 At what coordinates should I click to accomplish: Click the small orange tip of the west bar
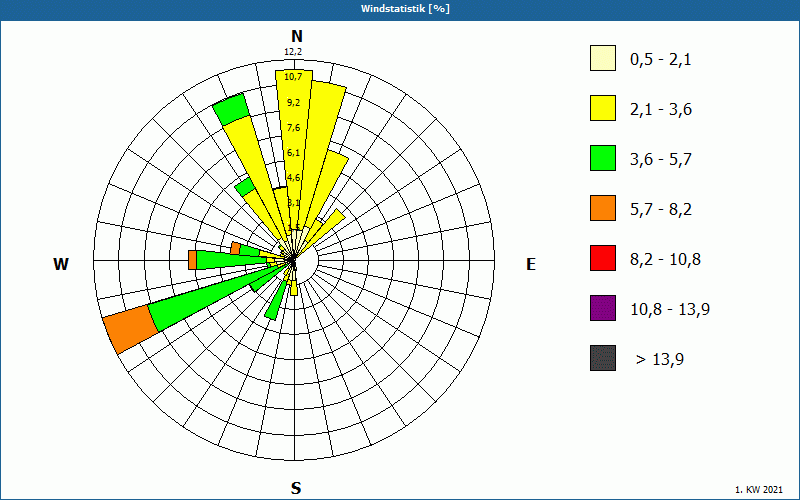point(192,260)
